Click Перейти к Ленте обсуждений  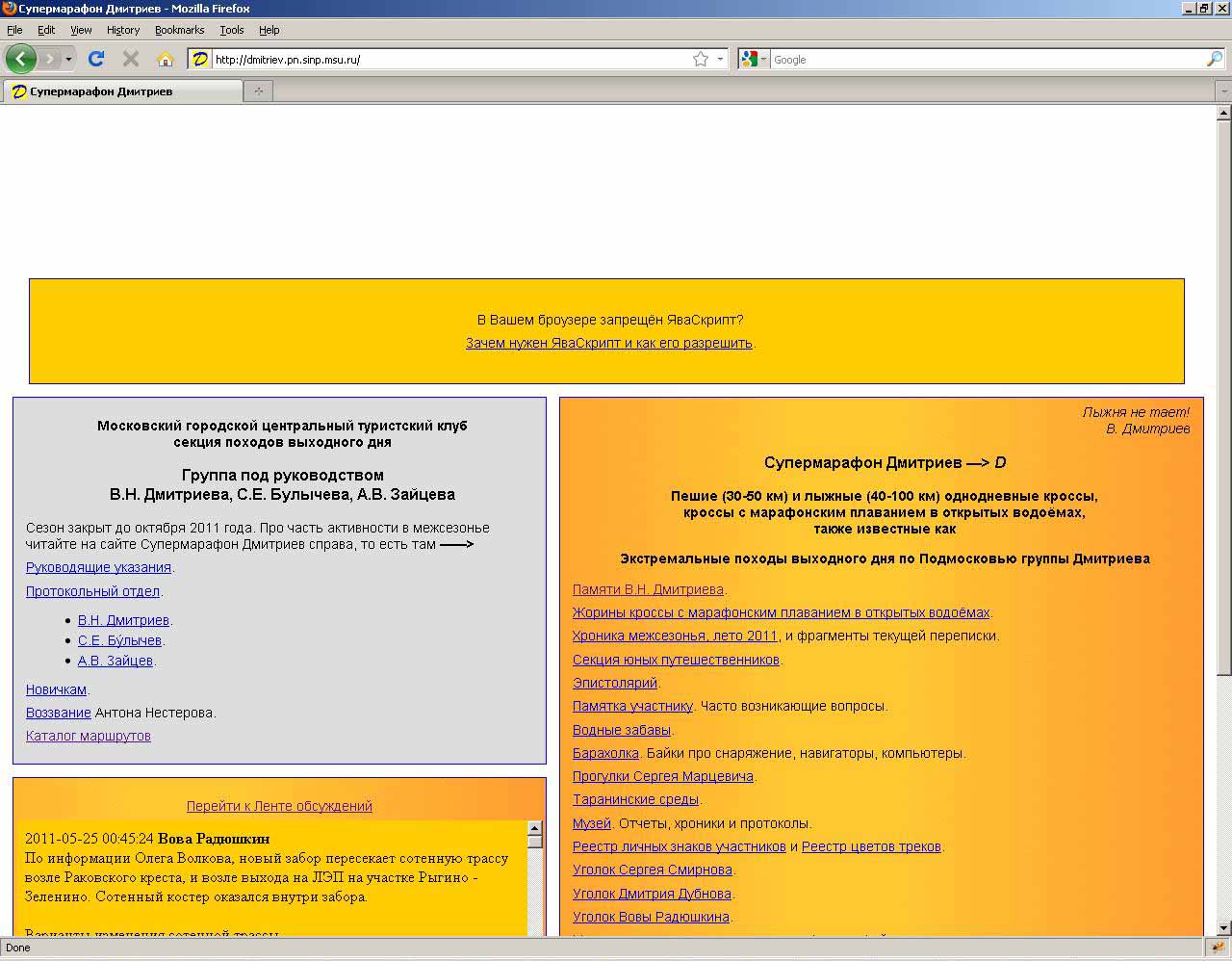point(279,806)
